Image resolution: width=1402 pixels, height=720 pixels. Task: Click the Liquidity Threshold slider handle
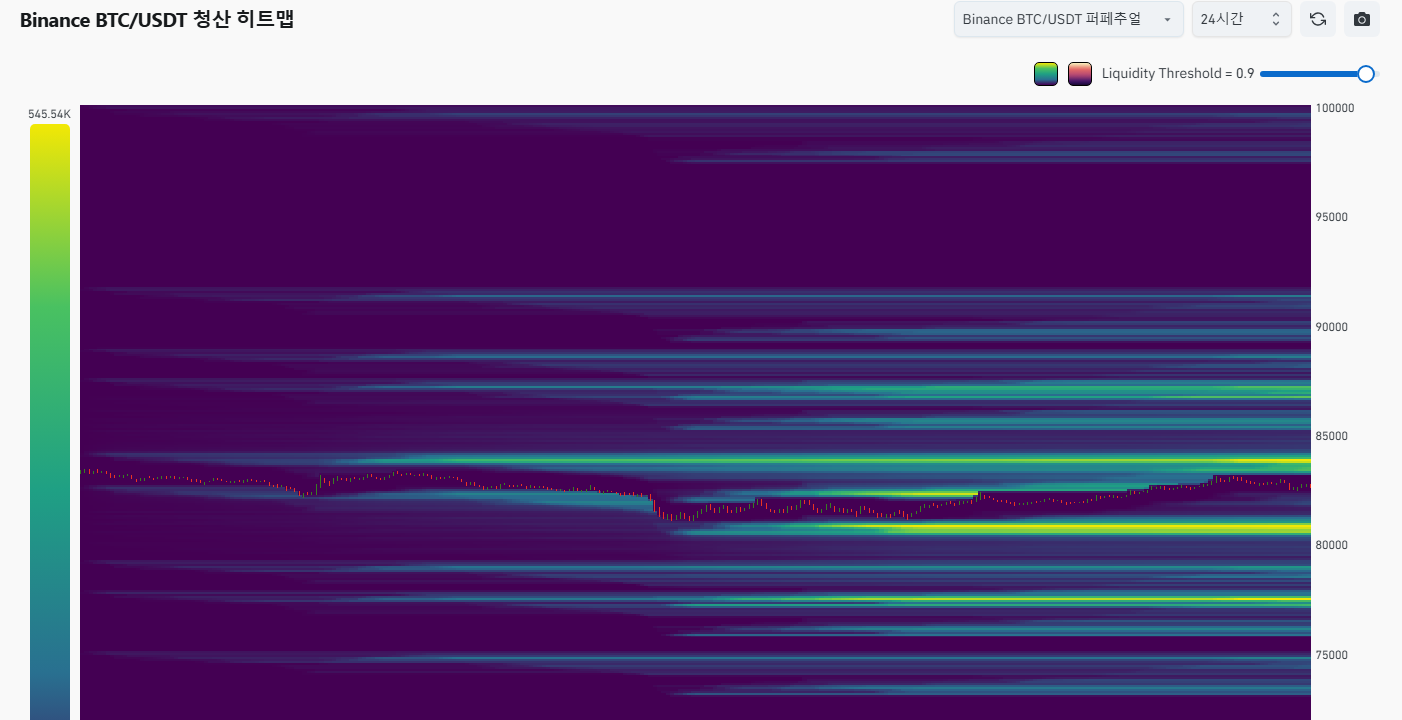click(1366, 73)
